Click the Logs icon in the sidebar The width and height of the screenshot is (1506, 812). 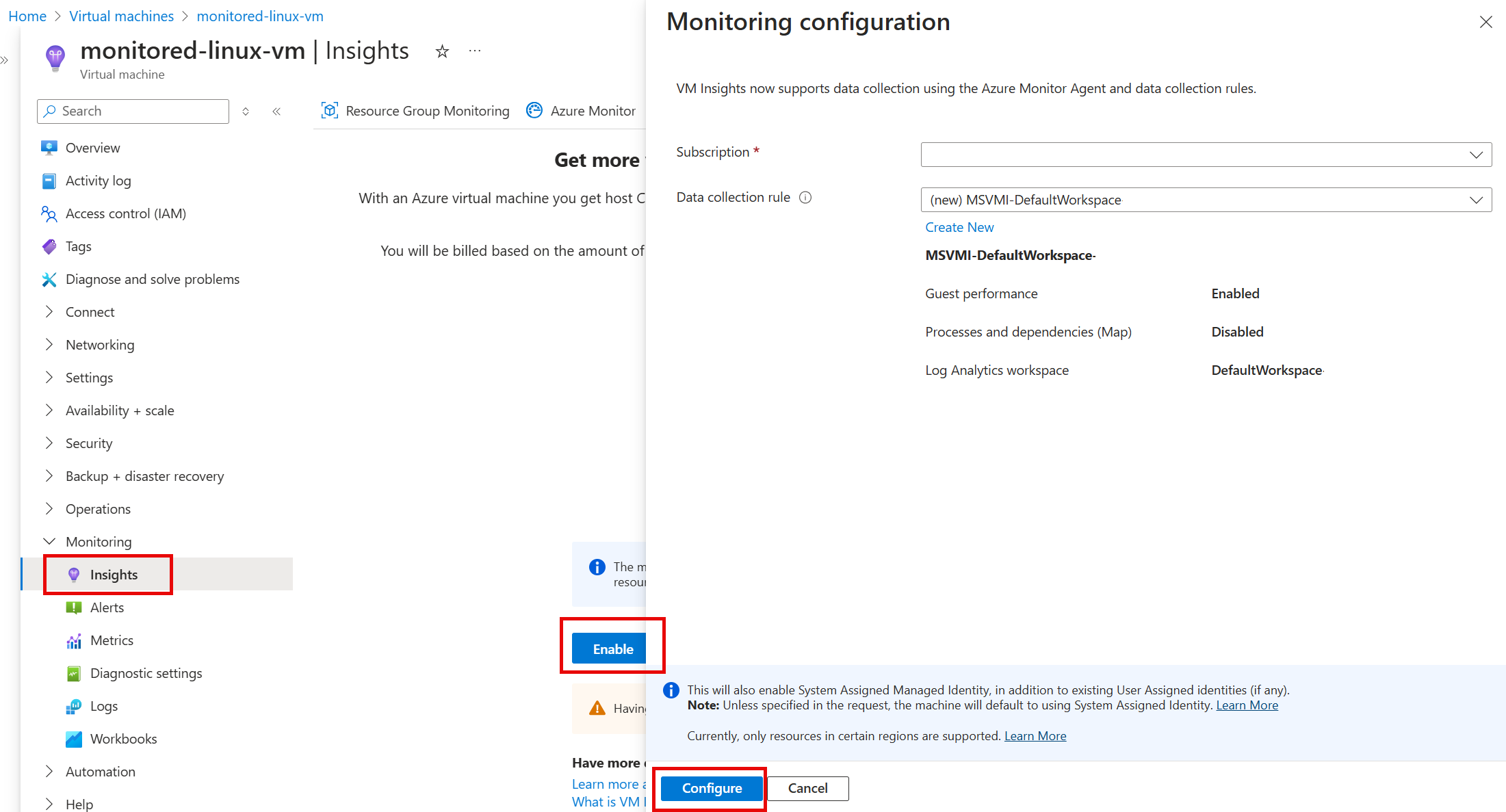pyautogui.click(x=74, y=706)
